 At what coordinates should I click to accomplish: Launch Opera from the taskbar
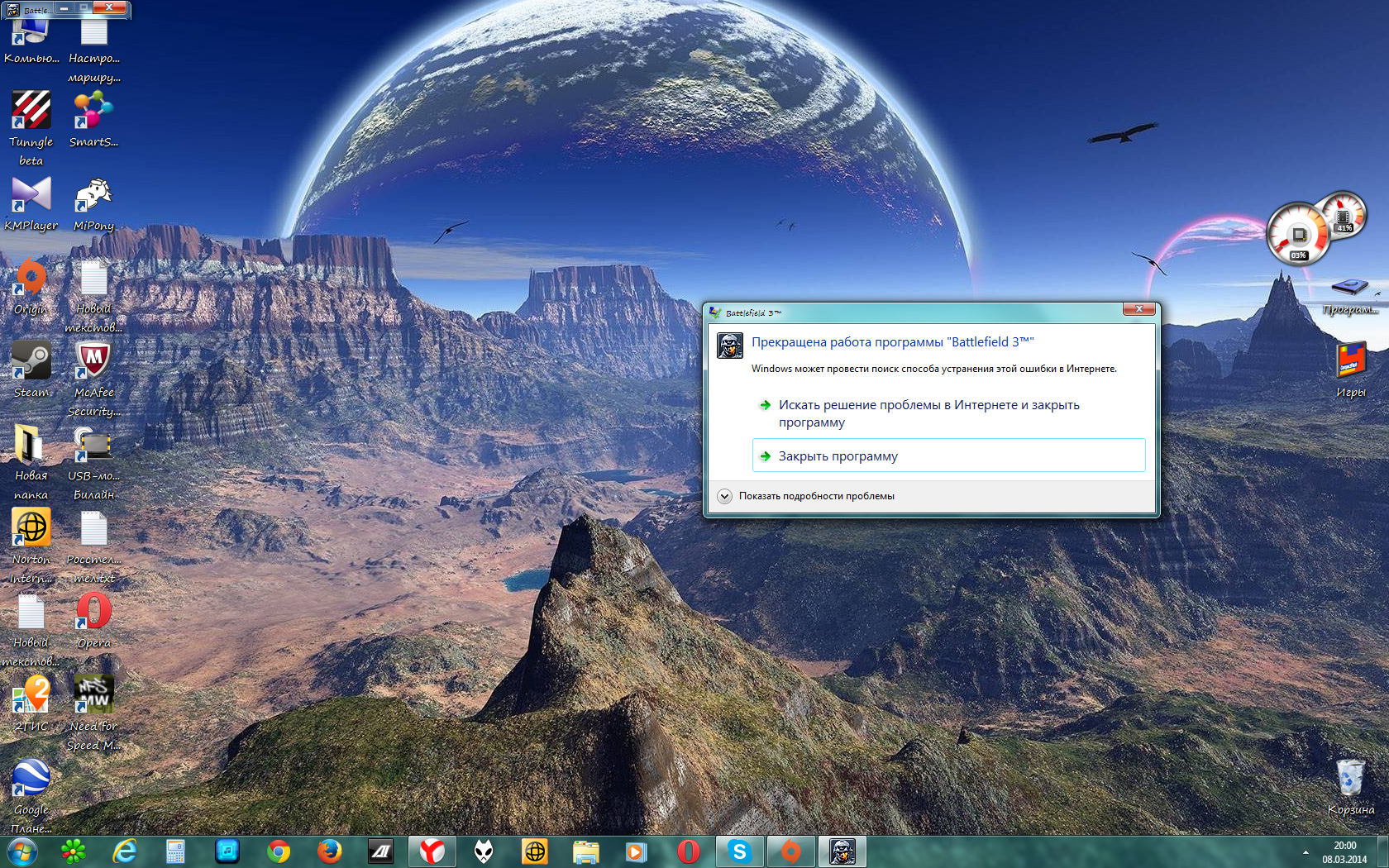point(688,851)
